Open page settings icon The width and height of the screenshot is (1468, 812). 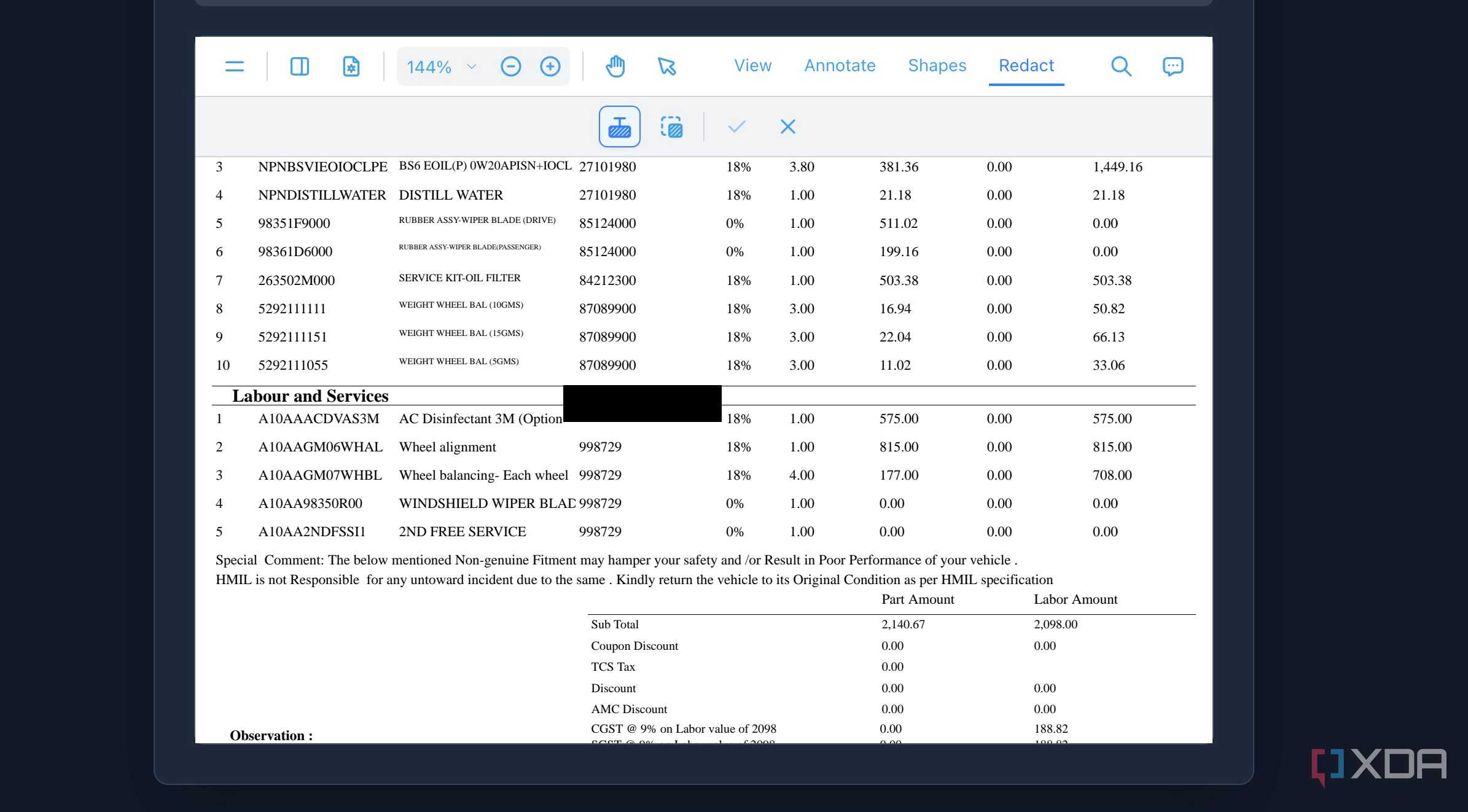[351, 66]
